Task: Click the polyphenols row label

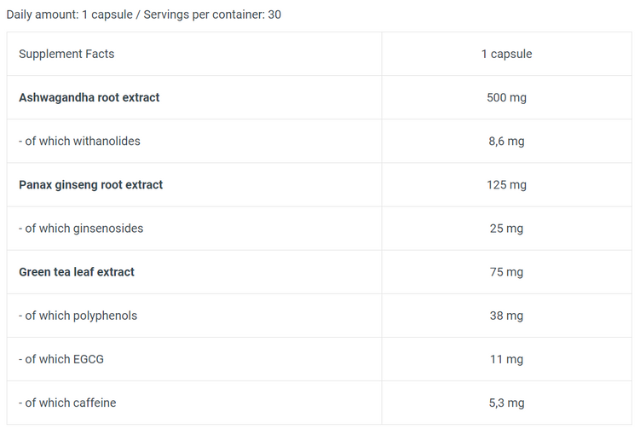Action: [x=78, y=316]
